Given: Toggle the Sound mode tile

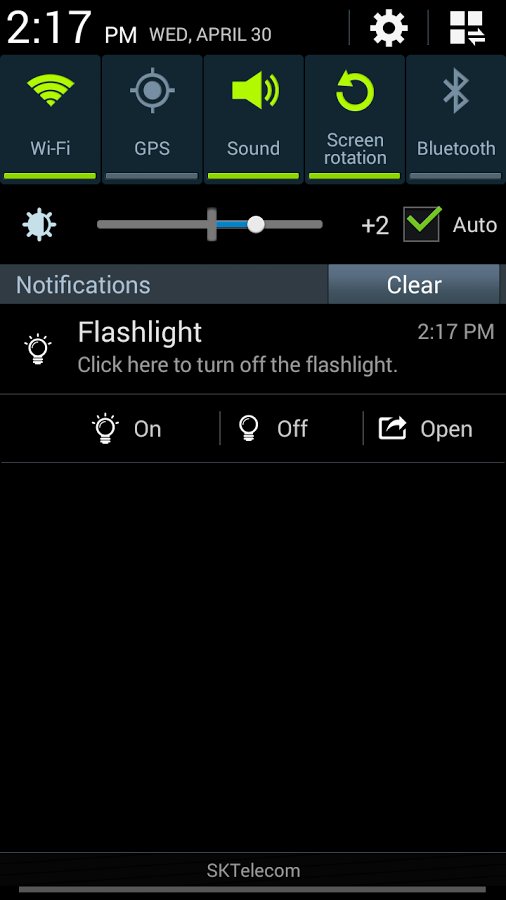Looking at the screenshot, I should (254, 119).
